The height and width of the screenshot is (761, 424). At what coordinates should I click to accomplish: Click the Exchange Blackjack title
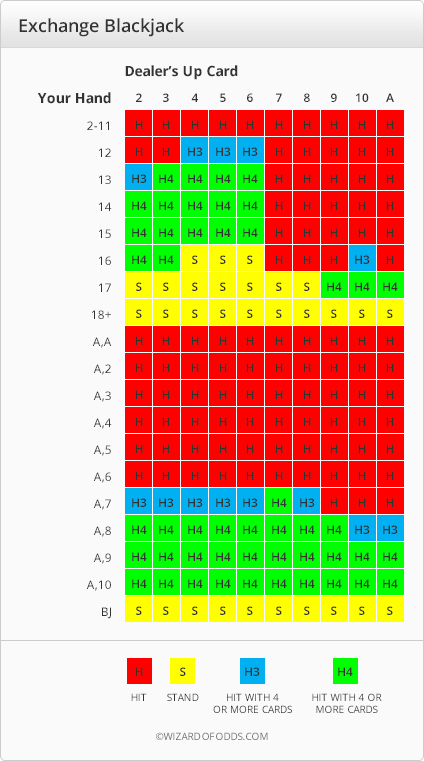pyautogui.click(x=101, y=26)
